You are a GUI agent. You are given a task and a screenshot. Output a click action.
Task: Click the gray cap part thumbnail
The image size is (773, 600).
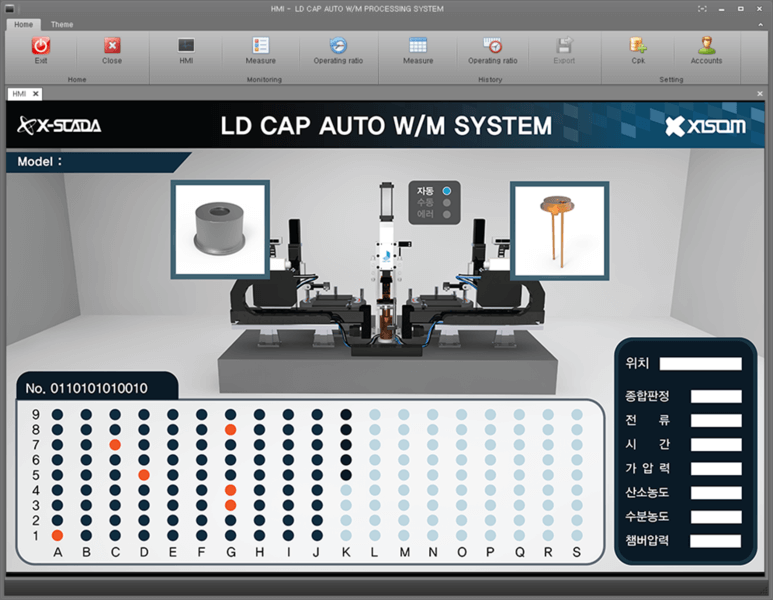[220, 229]
